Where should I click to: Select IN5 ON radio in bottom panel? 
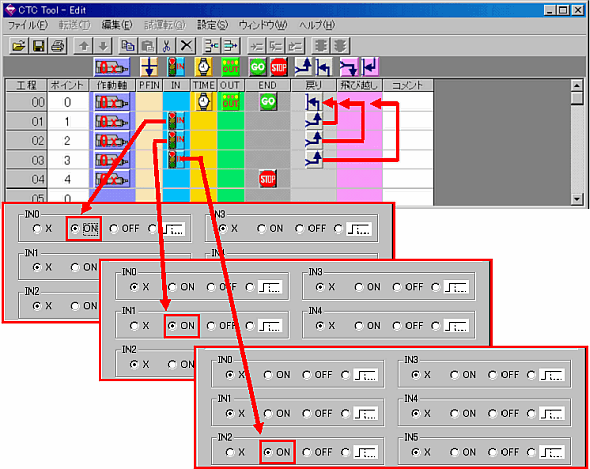[463, 452]
